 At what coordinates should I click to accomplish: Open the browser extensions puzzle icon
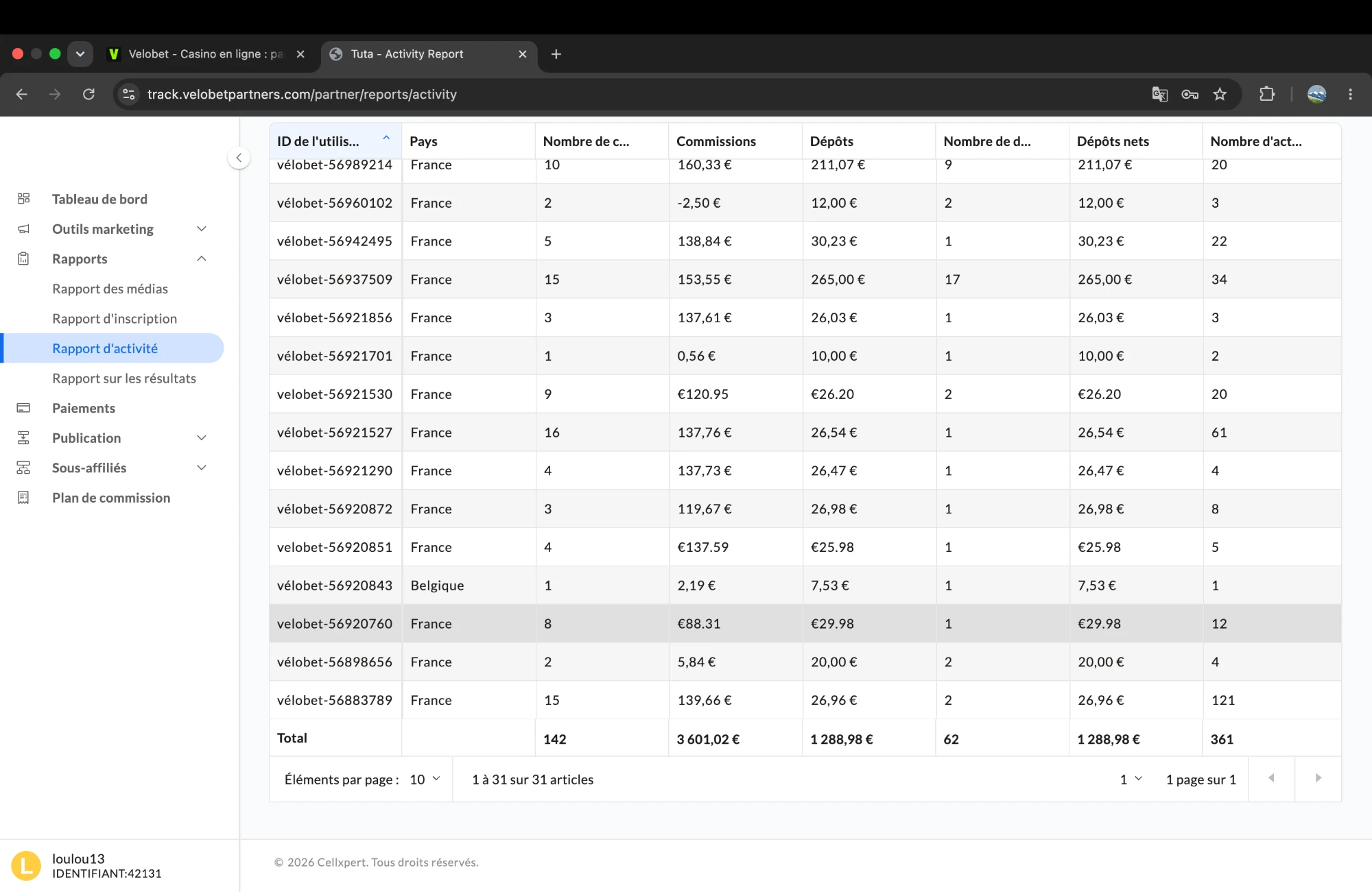[x=1267, y=94]
